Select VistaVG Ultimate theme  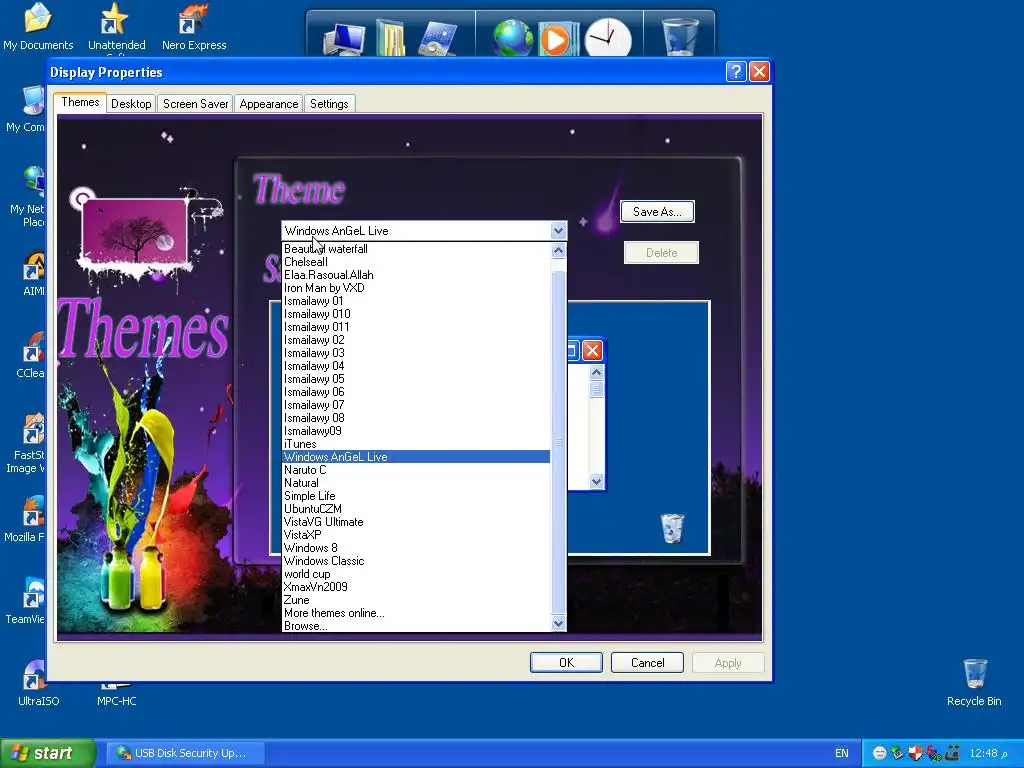click(x=416, y=522)
